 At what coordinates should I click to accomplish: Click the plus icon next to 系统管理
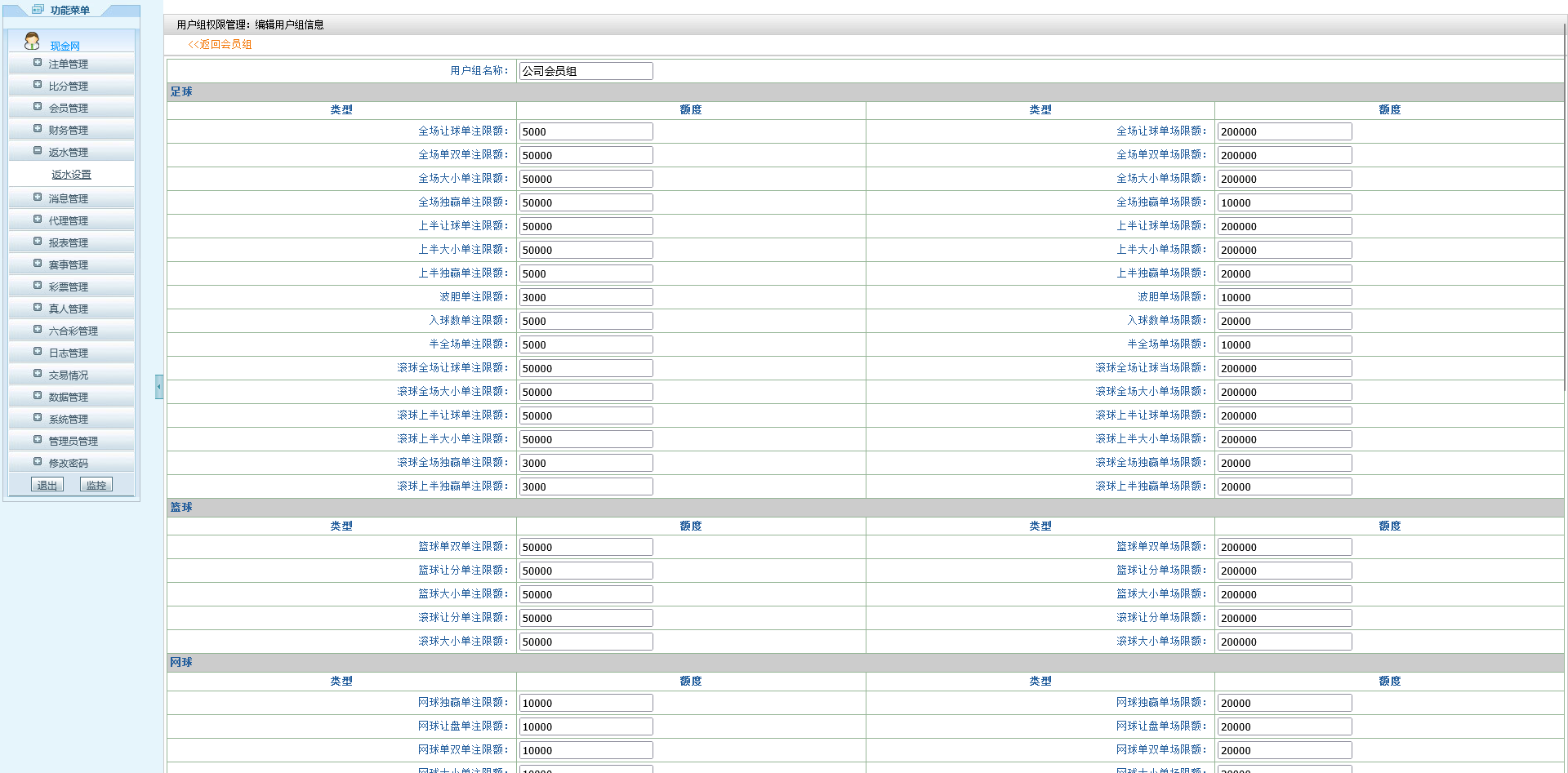(38, 418)
